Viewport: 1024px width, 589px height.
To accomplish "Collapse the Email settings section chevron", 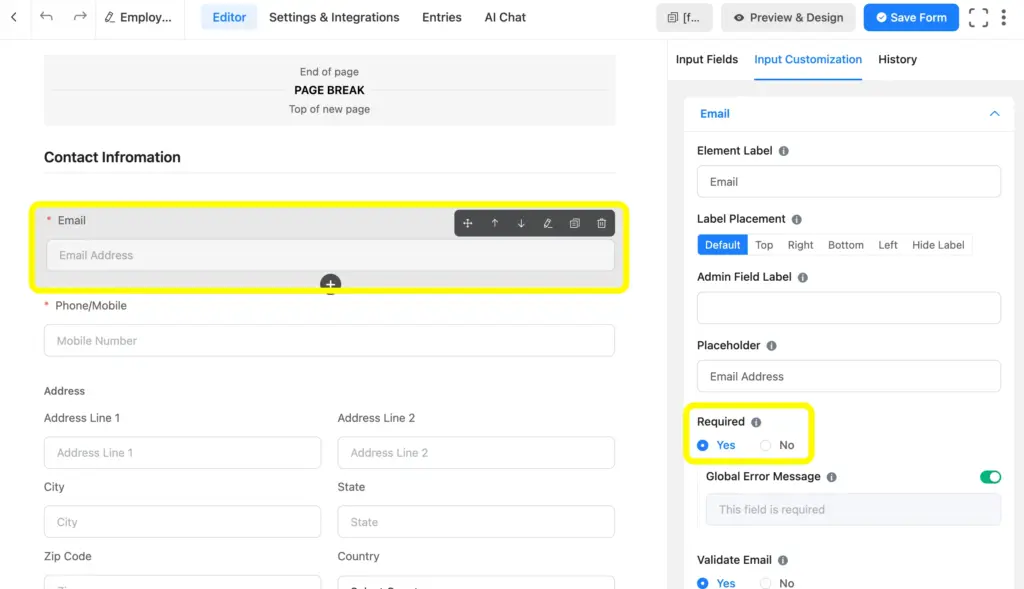I will pyautogui.click(x=994, y=114).
